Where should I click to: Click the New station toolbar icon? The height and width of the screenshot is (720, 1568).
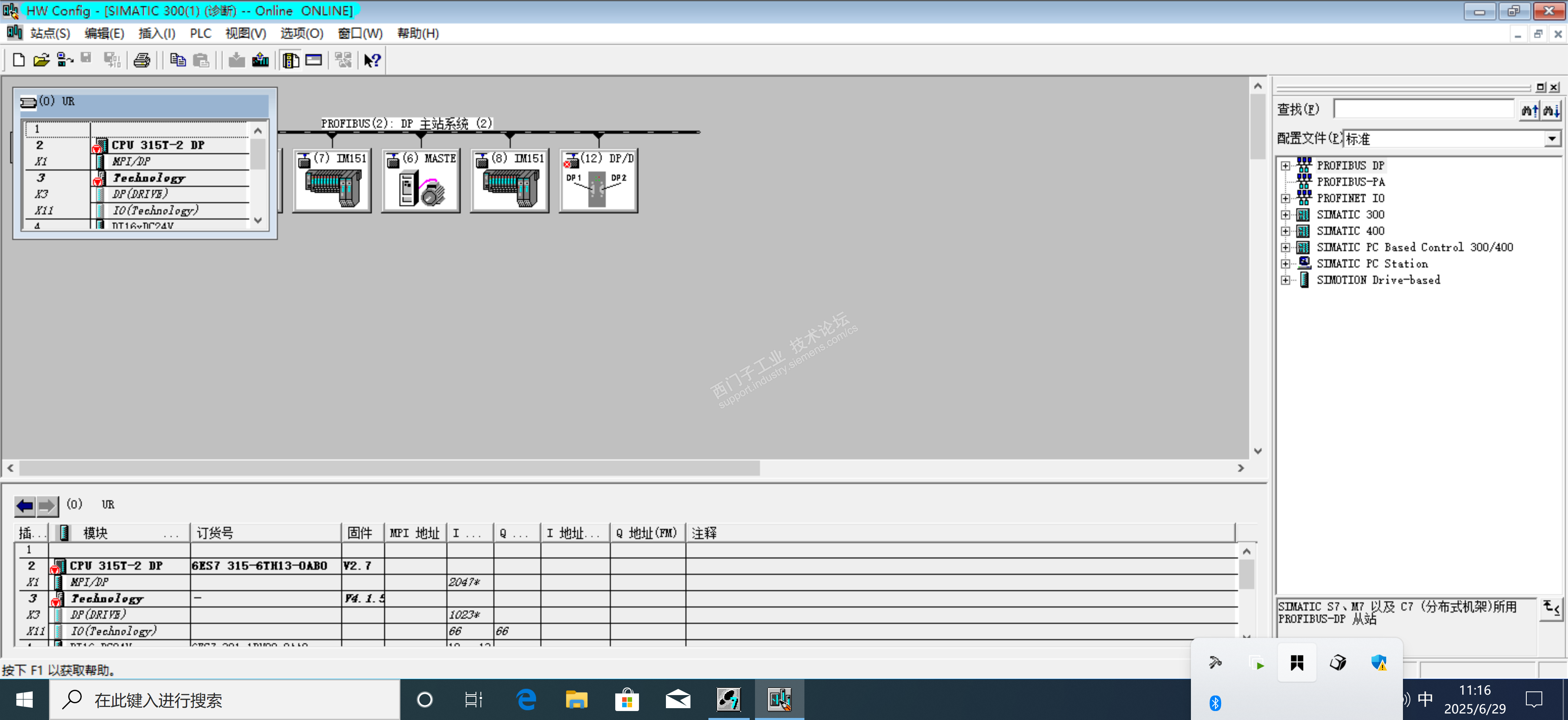(x=18, y=60)
